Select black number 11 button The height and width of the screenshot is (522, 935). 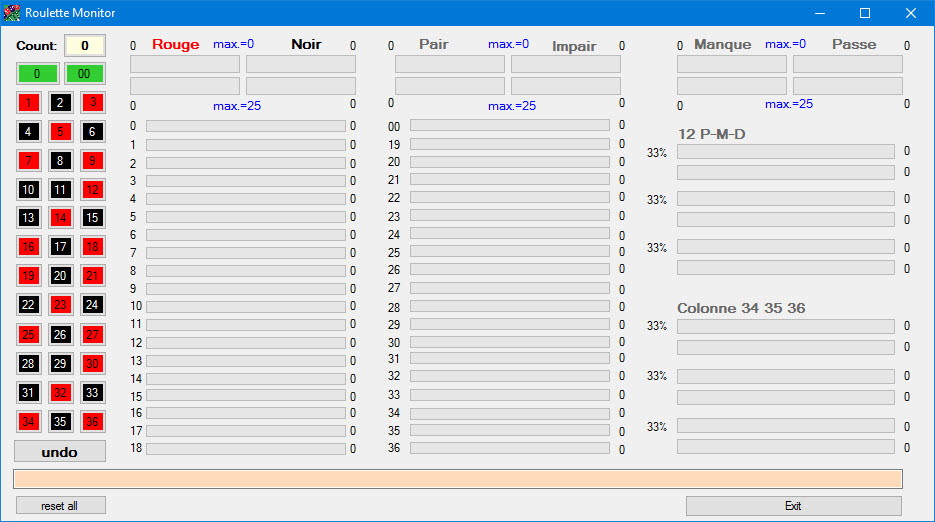click(x=60, y=190)
